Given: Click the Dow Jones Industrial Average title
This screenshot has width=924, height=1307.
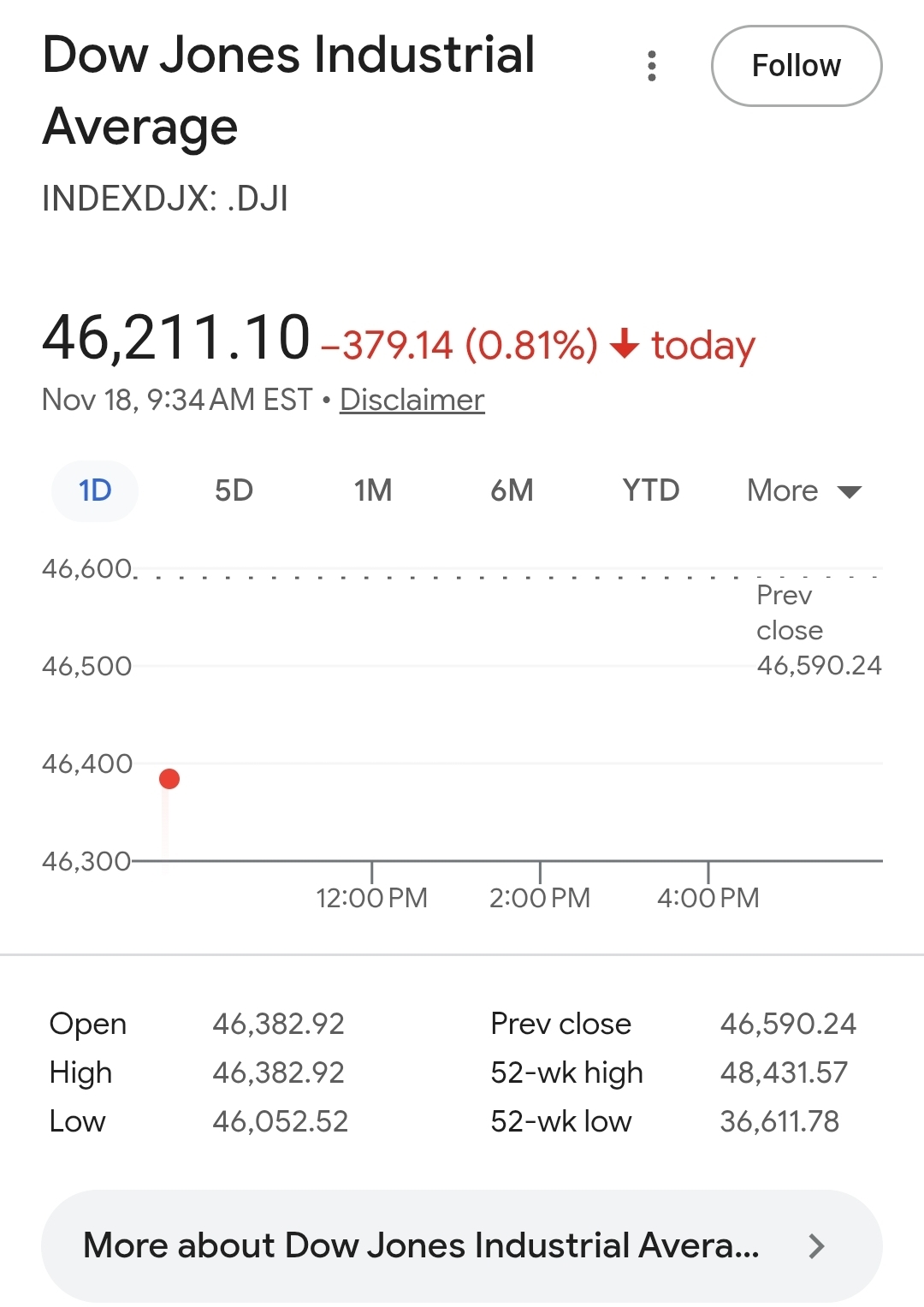Looking at the screenshot, I should click(x=288, y=90).
